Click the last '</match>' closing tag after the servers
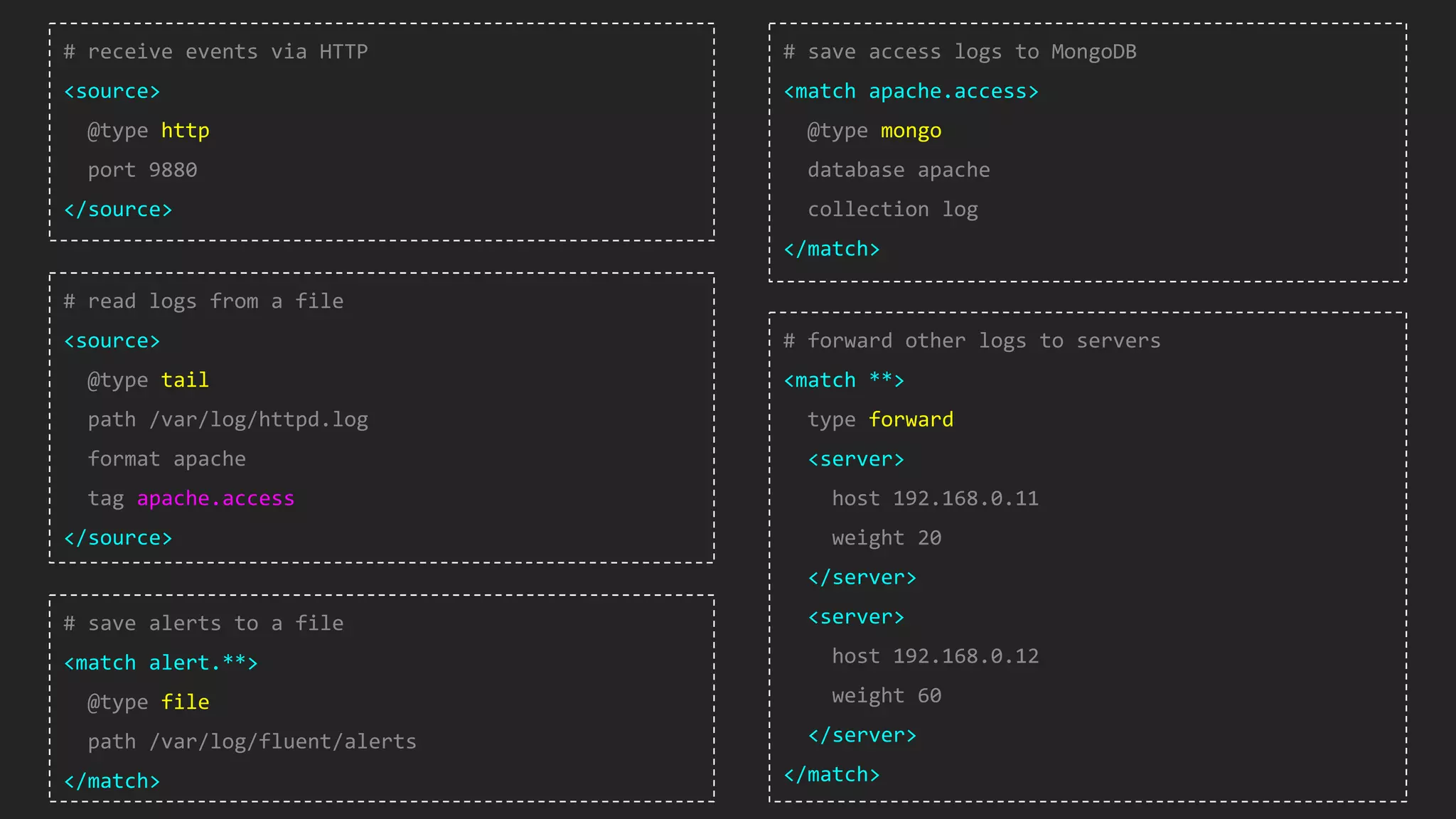Viewport: 1456px width, 819px height. coord(832,775)
